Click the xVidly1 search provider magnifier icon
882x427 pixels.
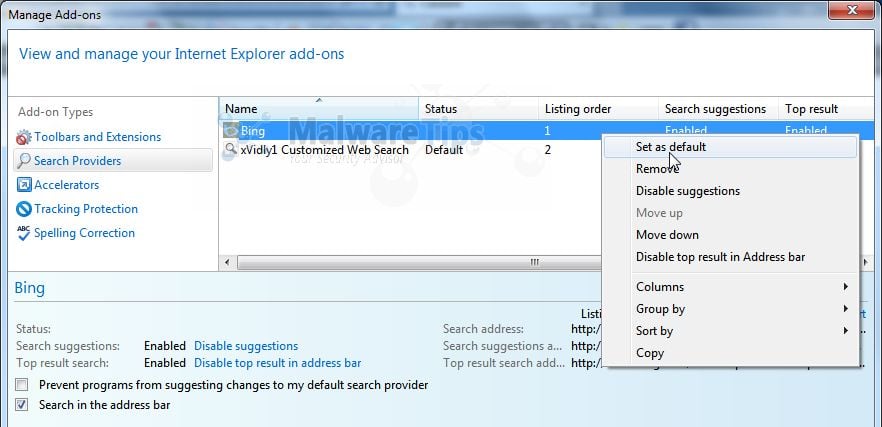tap(231, 150)
